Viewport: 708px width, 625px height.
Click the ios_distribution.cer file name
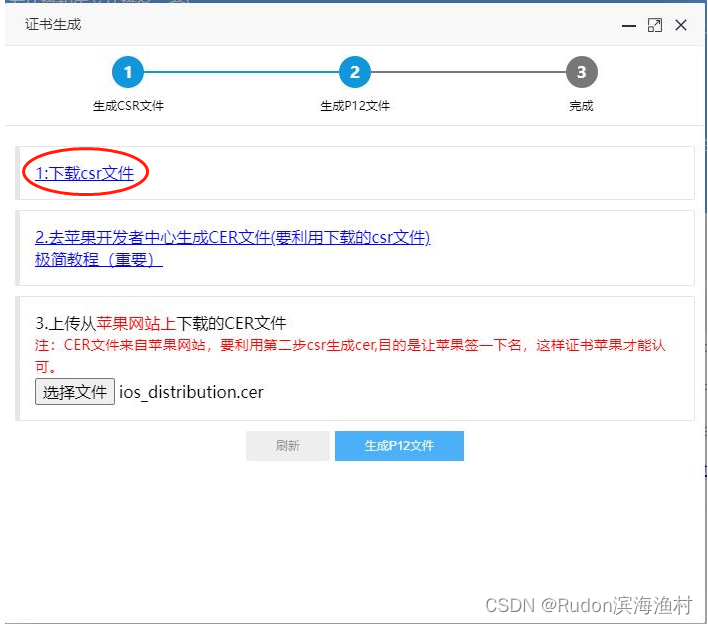click(x=191, y=392)
